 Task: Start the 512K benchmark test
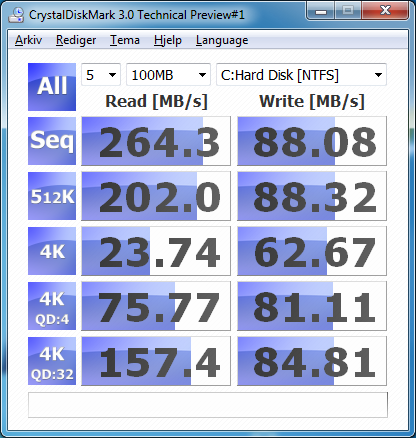[52, 196]
